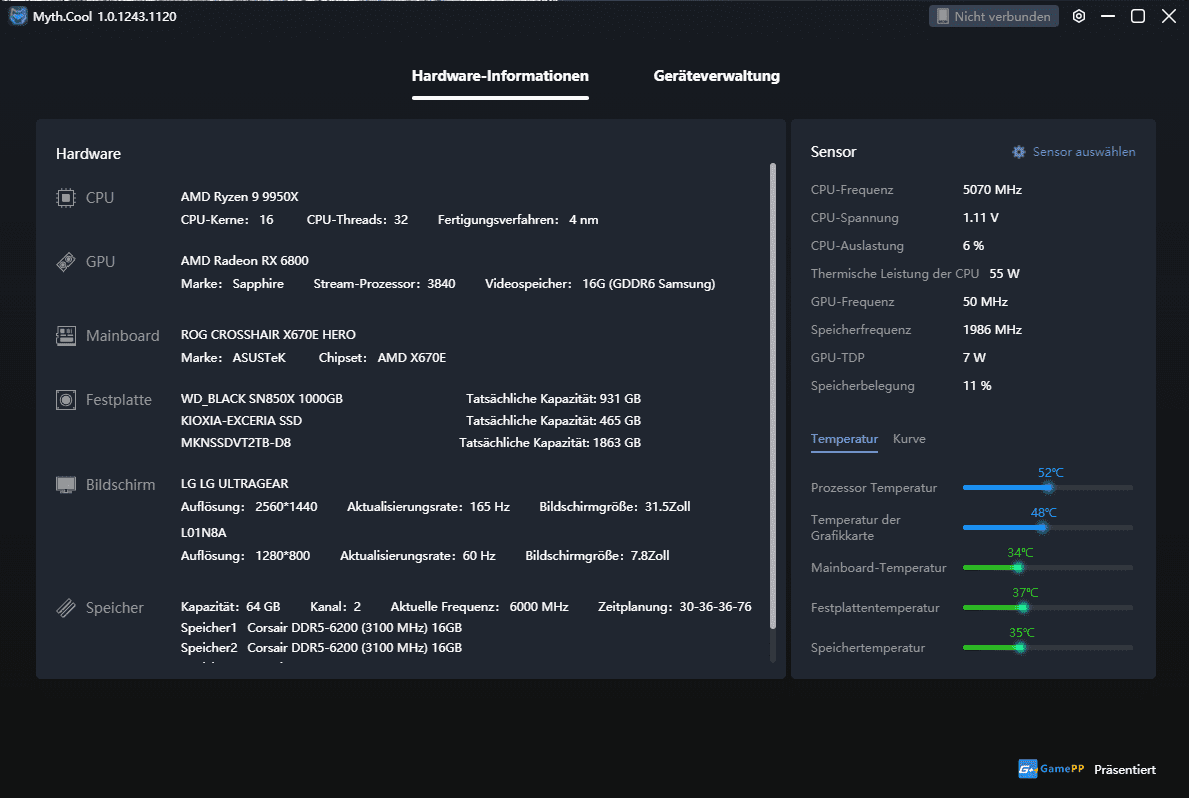Select the Temperatur tab
Screen dimensions: 1189x798
(844, 438)
